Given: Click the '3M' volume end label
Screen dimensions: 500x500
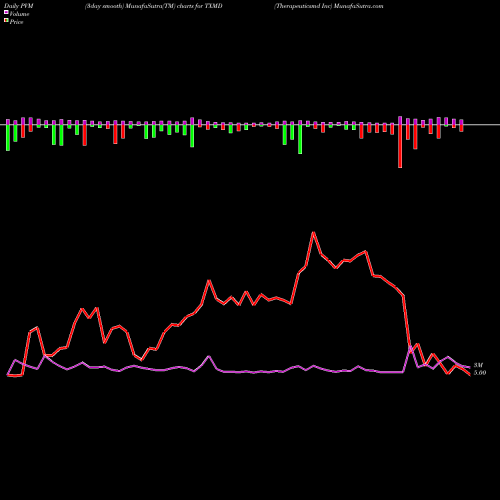Looking at the screenshot, I should click(x=478, y=365).
